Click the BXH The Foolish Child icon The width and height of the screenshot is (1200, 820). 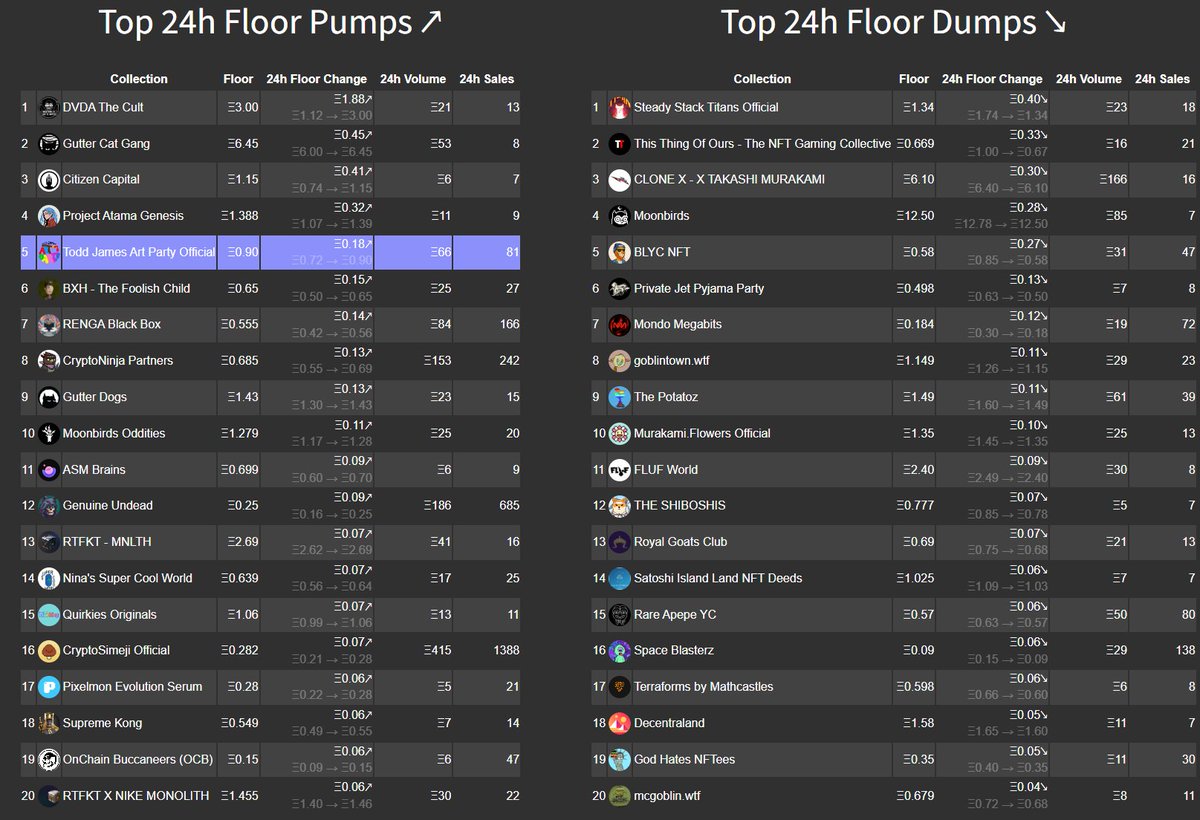coord(49,288)
